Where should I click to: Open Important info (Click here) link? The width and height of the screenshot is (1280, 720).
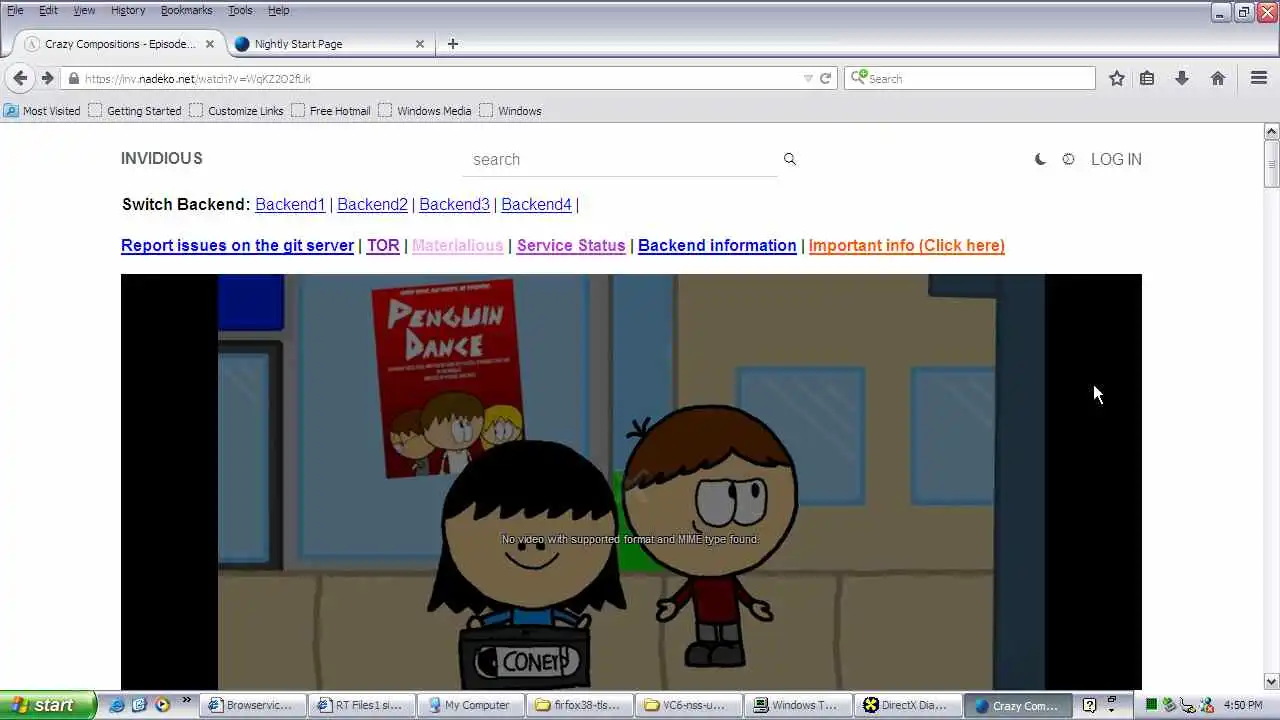click(906, 245)
